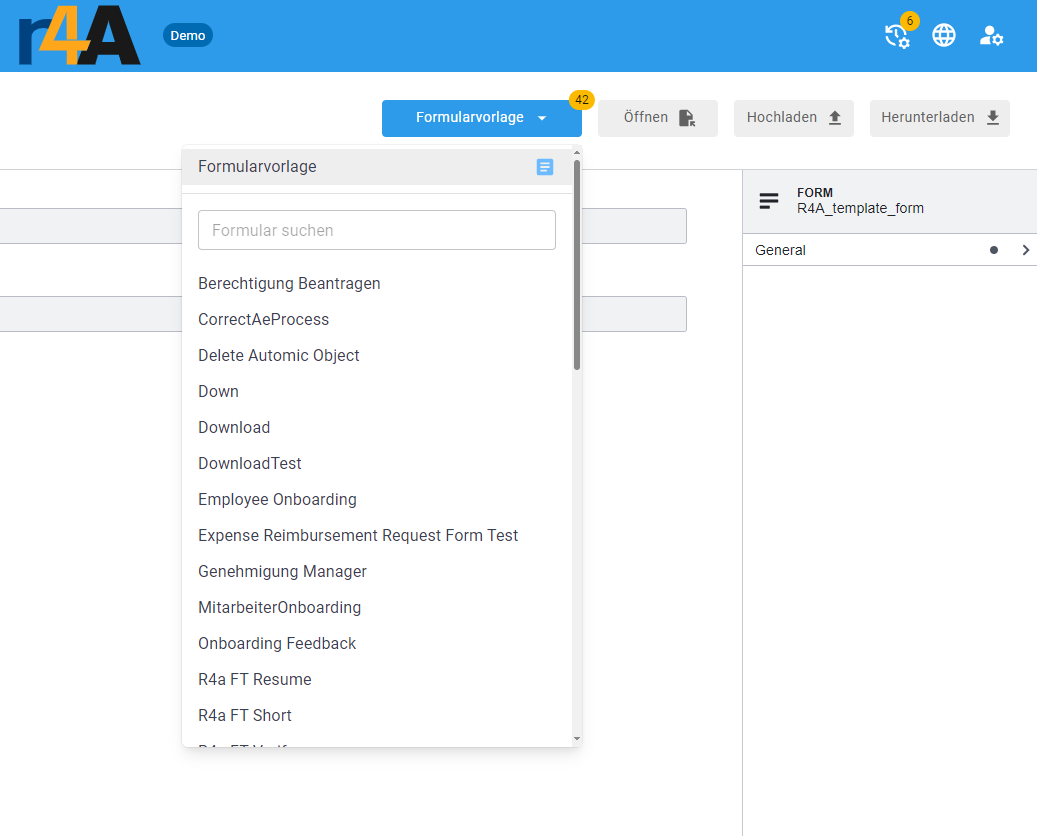
Task: Click the FORM panel lines icon
Action: click(x=769, y=201)
